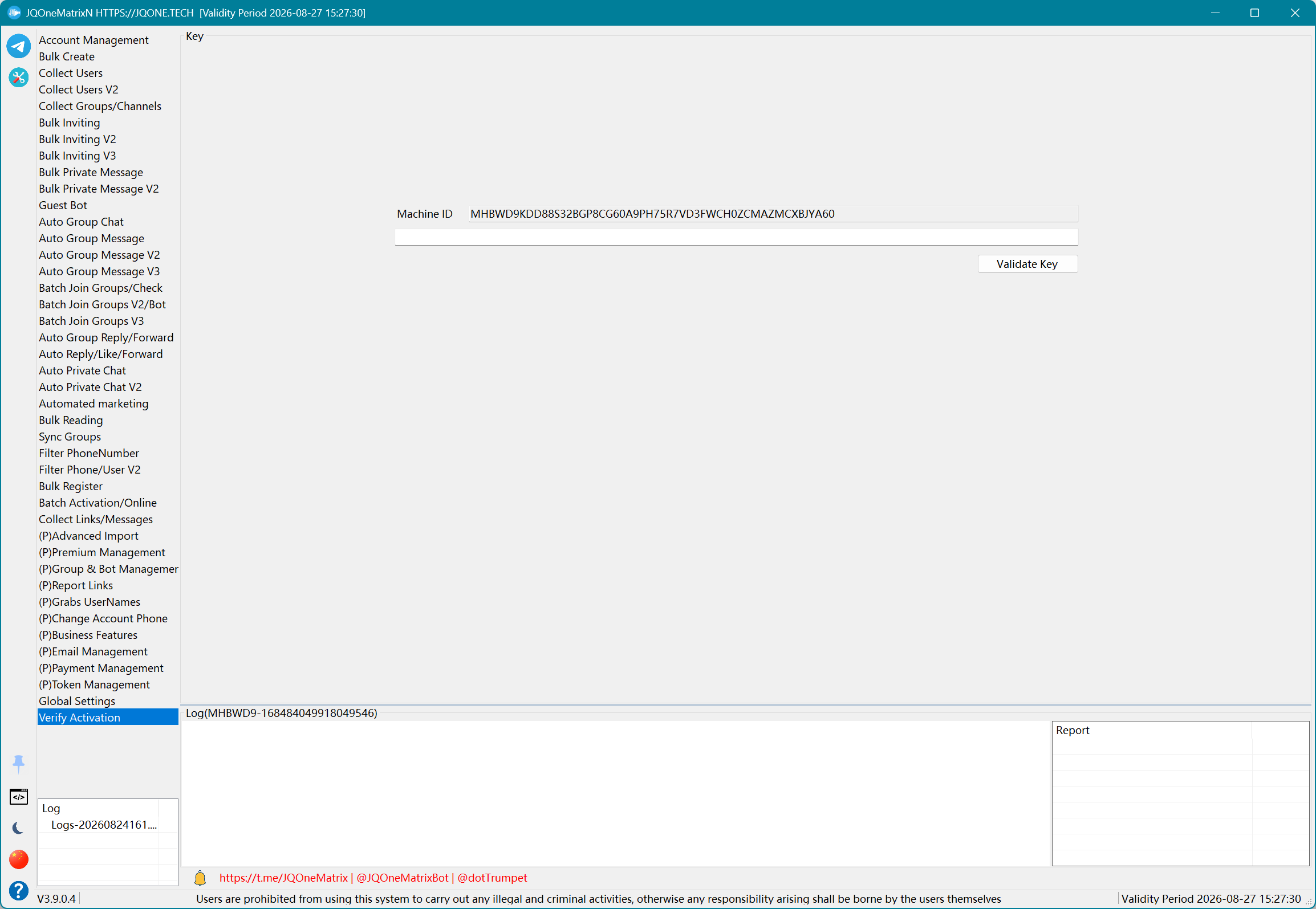Click the Report column header
Screen dimensions: 1316x909
pos(1152,731)
